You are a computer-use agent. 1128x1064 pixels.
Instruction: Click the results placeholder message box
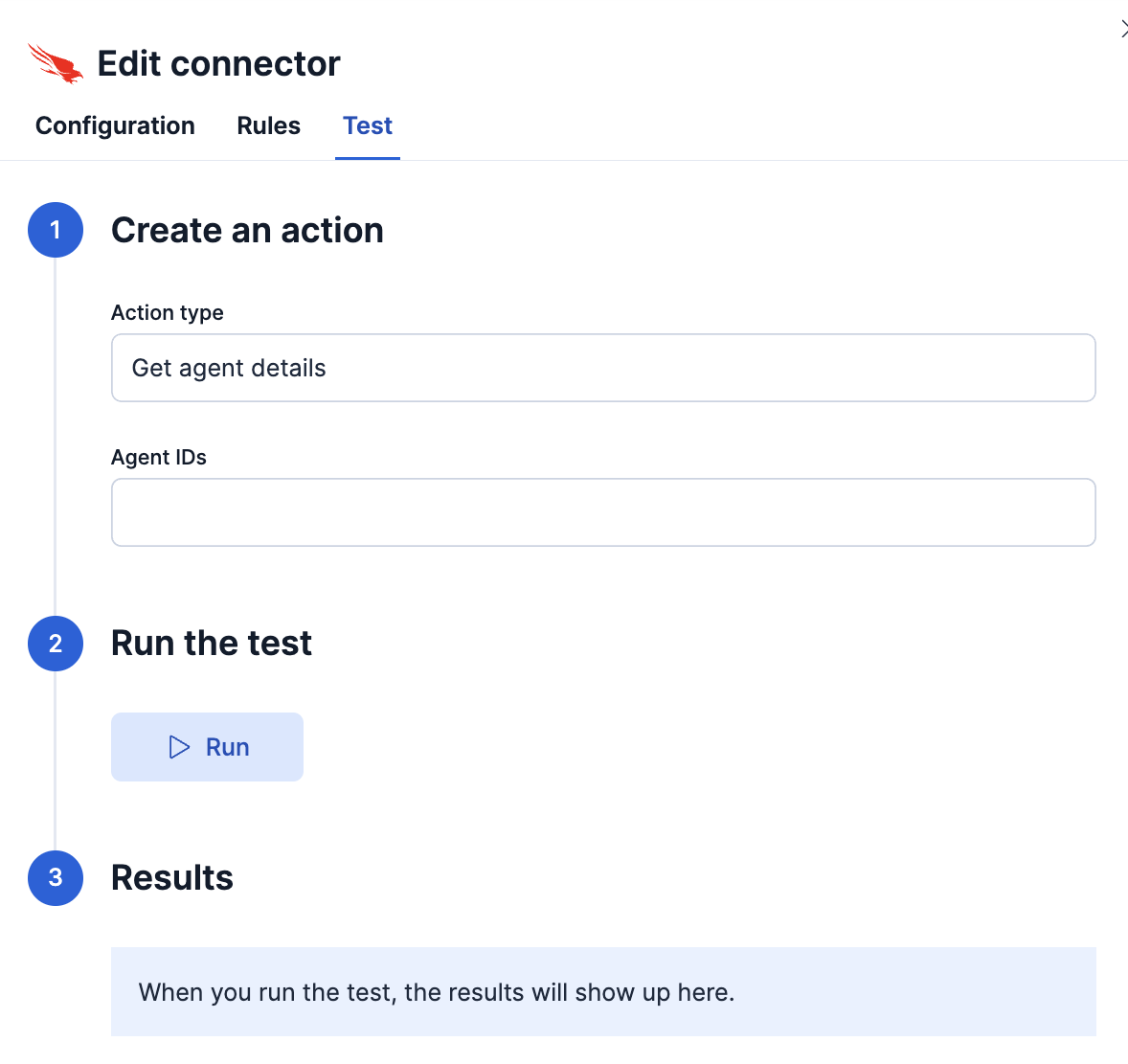pos(602,991)
